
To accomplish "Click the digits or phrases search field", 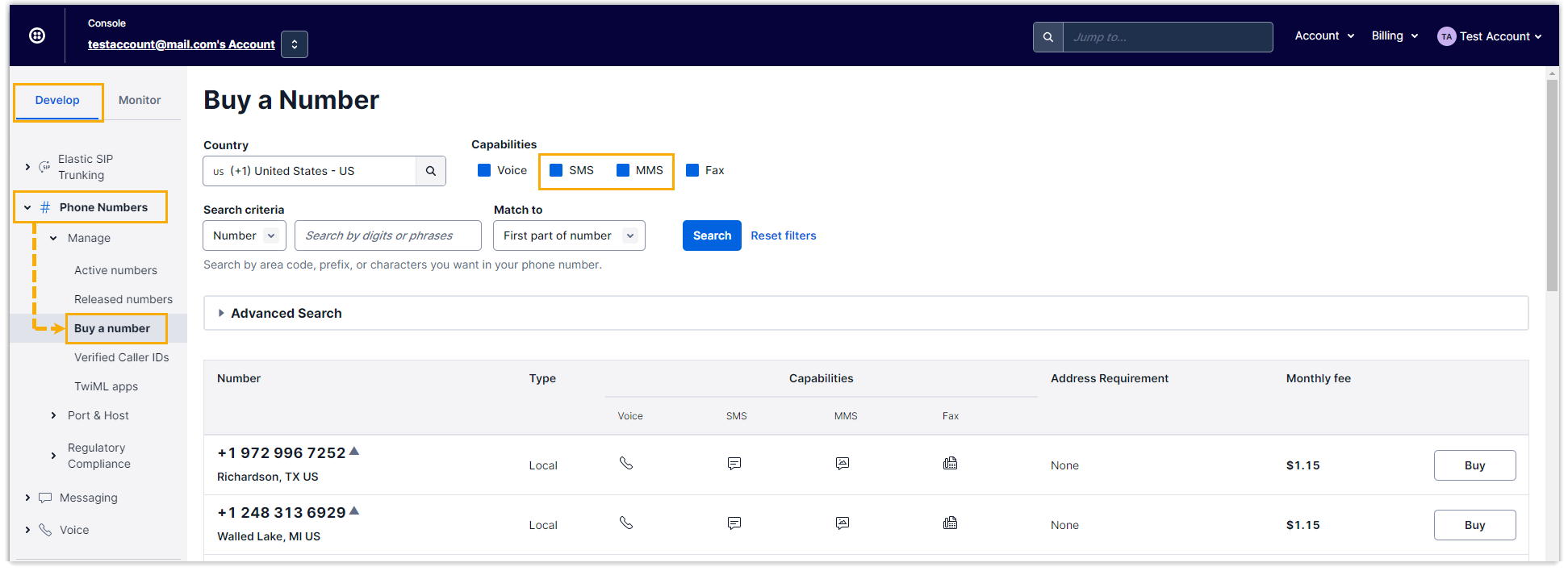I will click(387, 235).
